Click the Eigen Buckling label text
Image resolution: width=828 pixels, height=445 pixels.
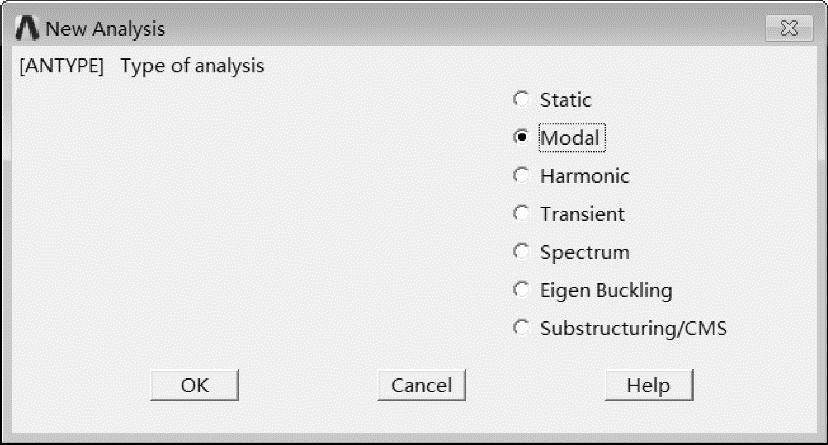coord(606,290)
